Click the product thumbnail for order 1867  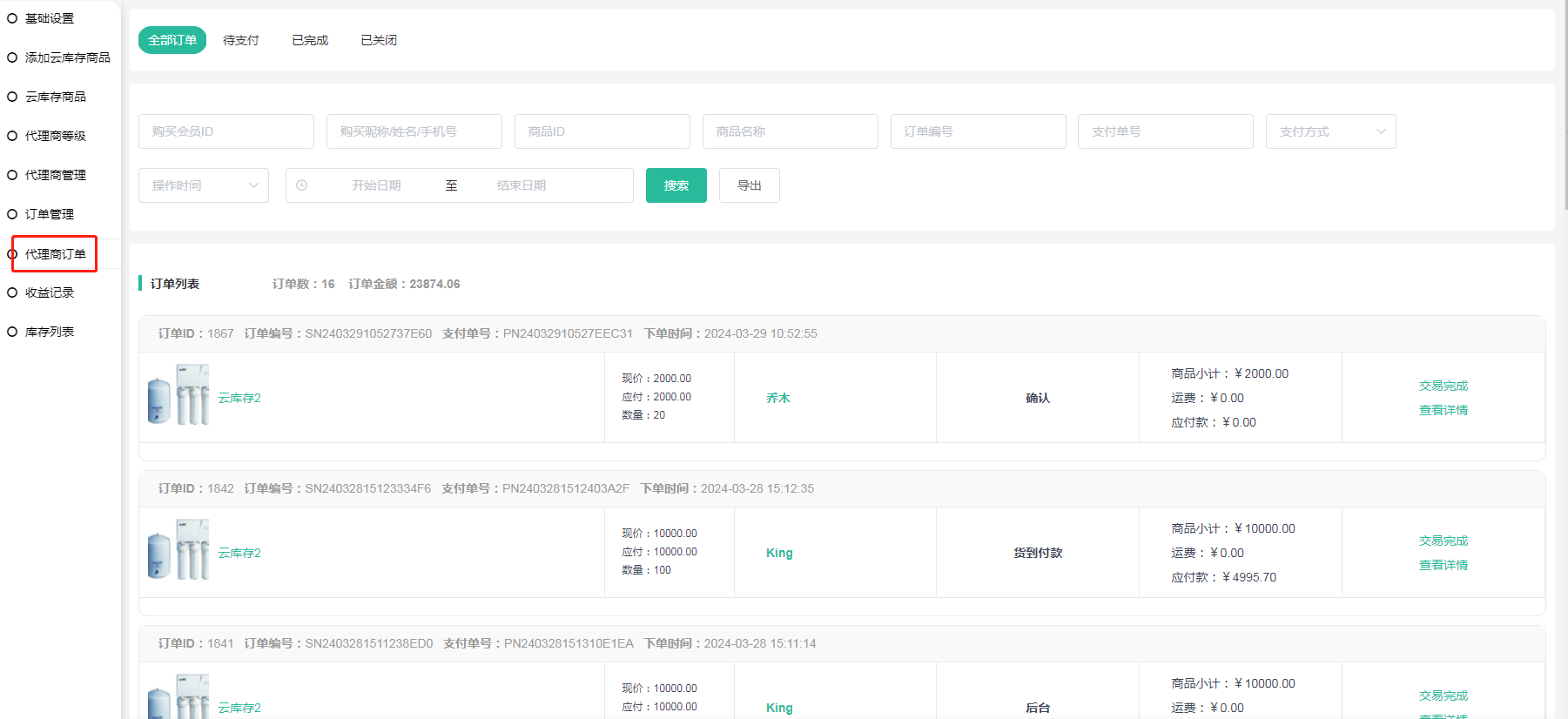[x=178, y=396]
